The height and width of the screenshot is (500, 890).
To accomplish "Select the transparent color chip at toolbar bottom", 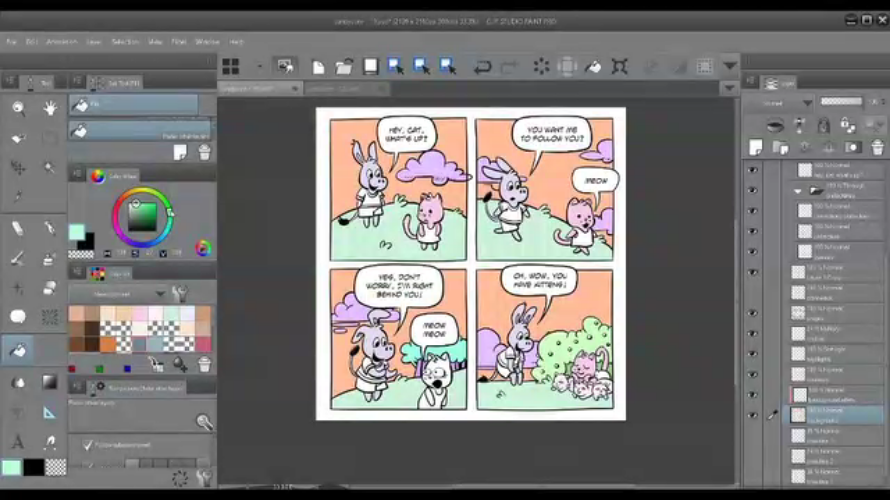I will coord(56,467).
